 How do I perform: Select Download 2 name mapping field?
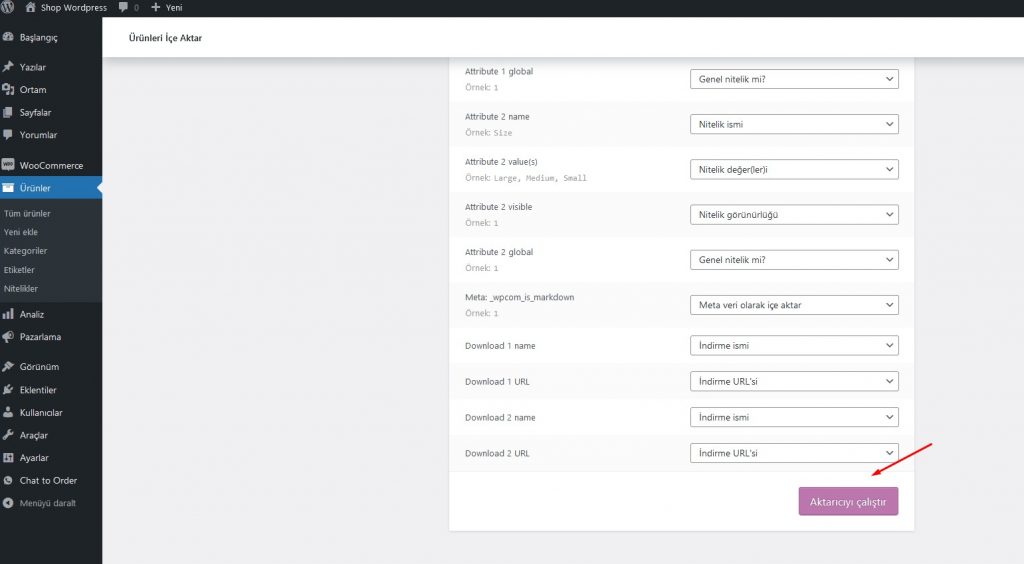coord(794,417)
